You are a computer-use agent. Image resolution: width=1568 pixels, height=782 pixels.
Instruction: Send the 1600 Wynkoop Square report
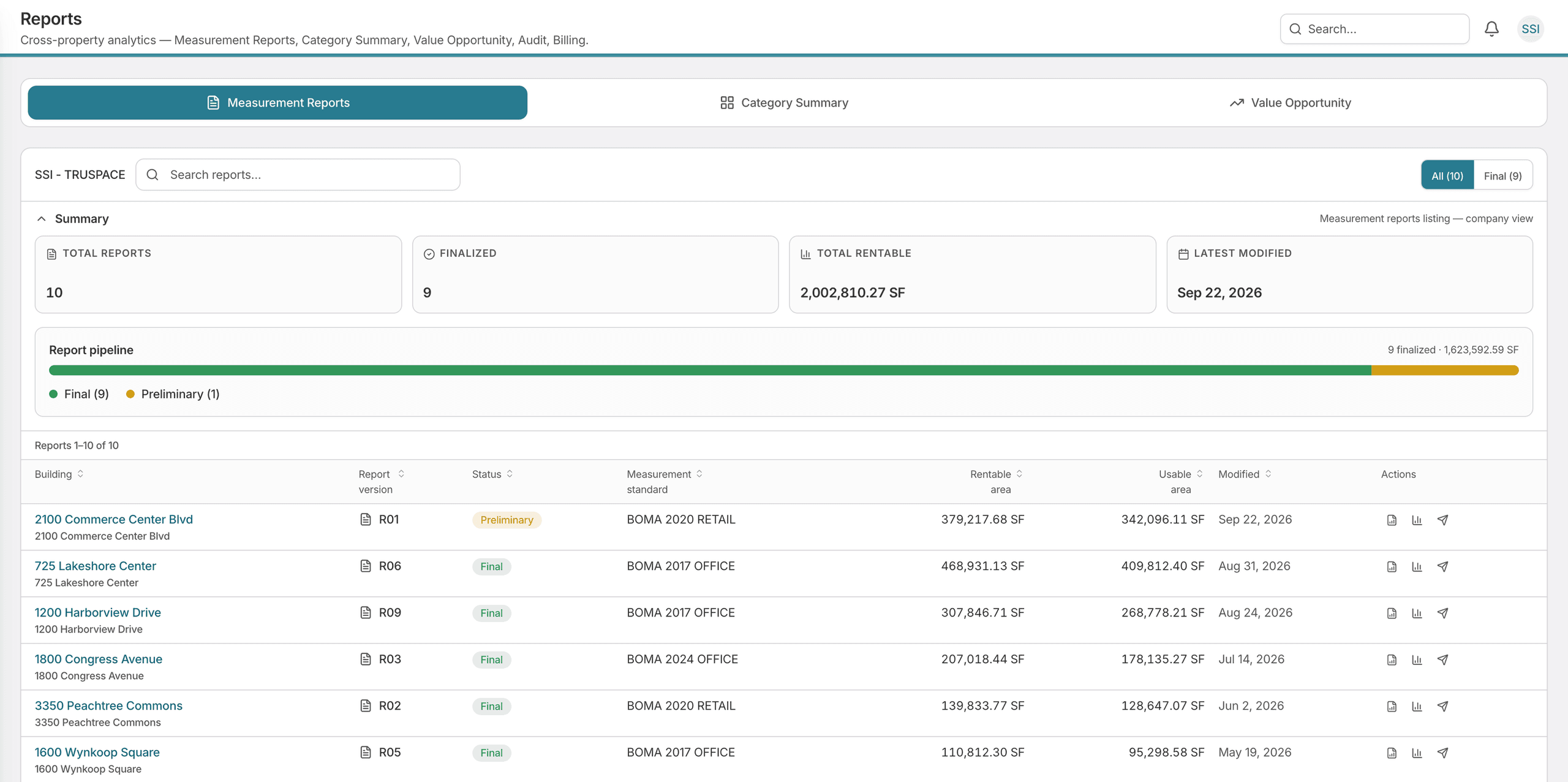click(x=1442, y=753)
